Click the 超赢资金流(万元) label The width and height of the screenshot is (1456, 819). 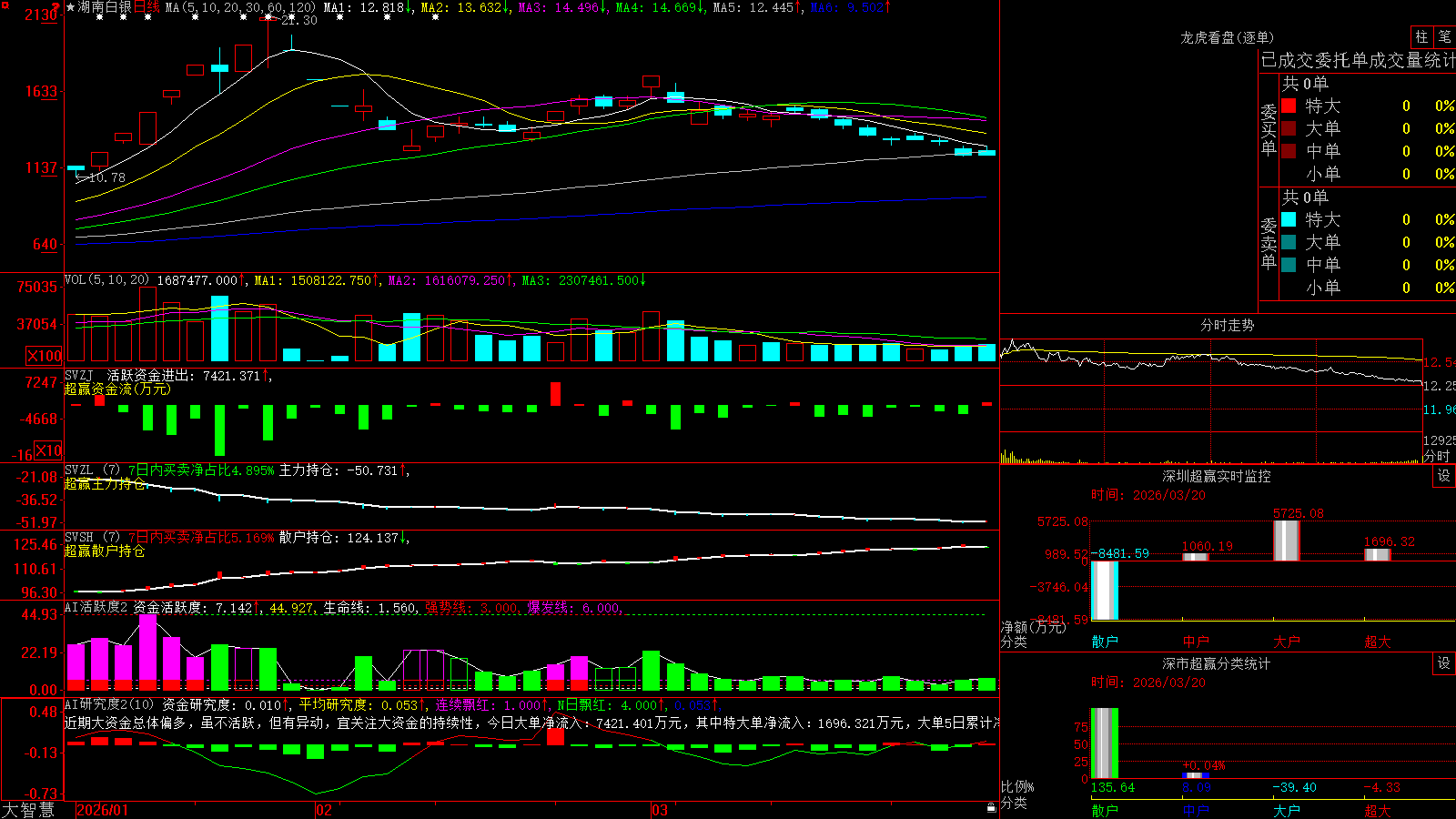(x=117, y=389)
